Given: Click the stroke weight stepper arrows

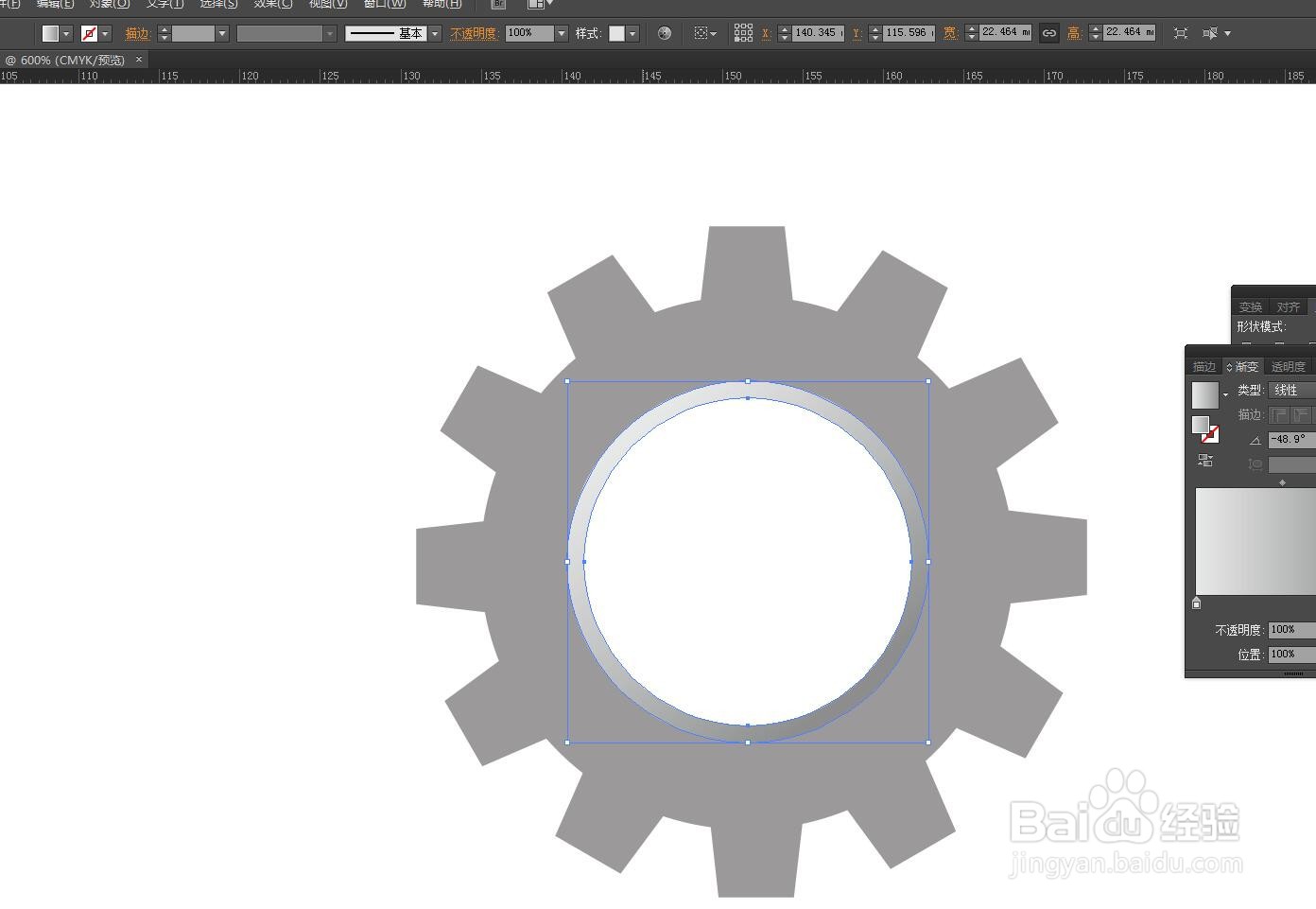Looking at the screenshot, I should click(164, 33).
